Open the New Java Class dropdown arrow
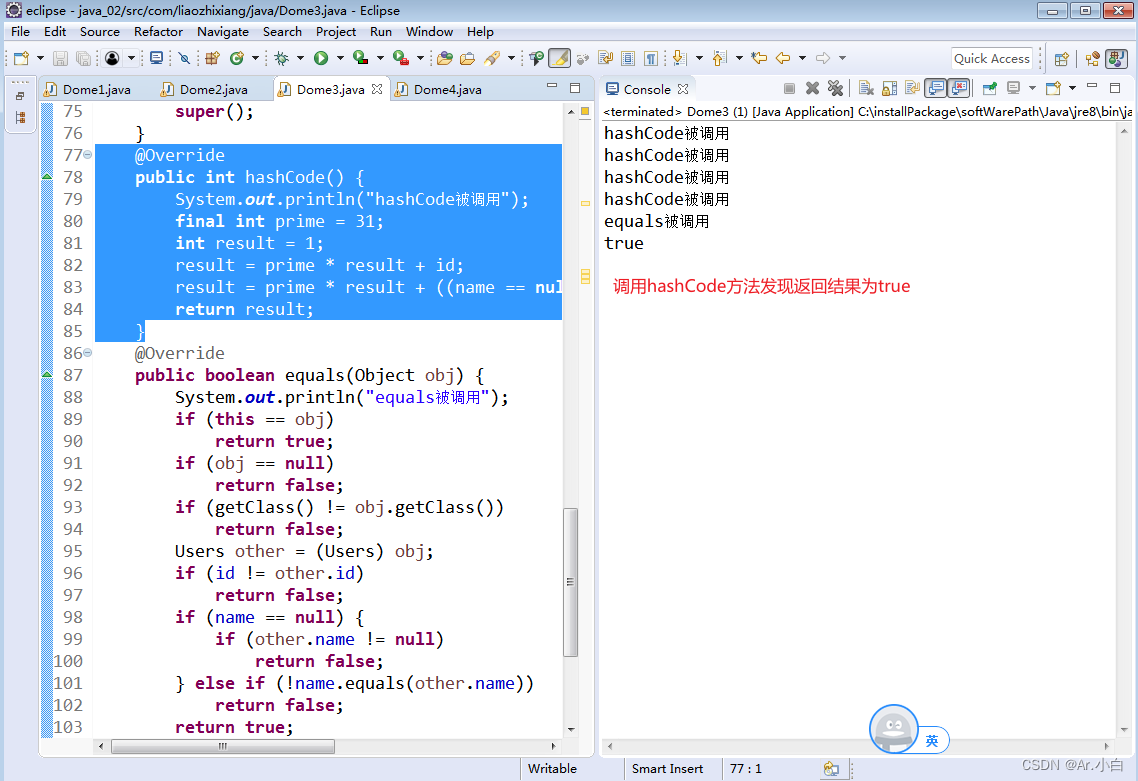Image resolution: width=1138 pixels, height=781 pixels. point(255,58)
